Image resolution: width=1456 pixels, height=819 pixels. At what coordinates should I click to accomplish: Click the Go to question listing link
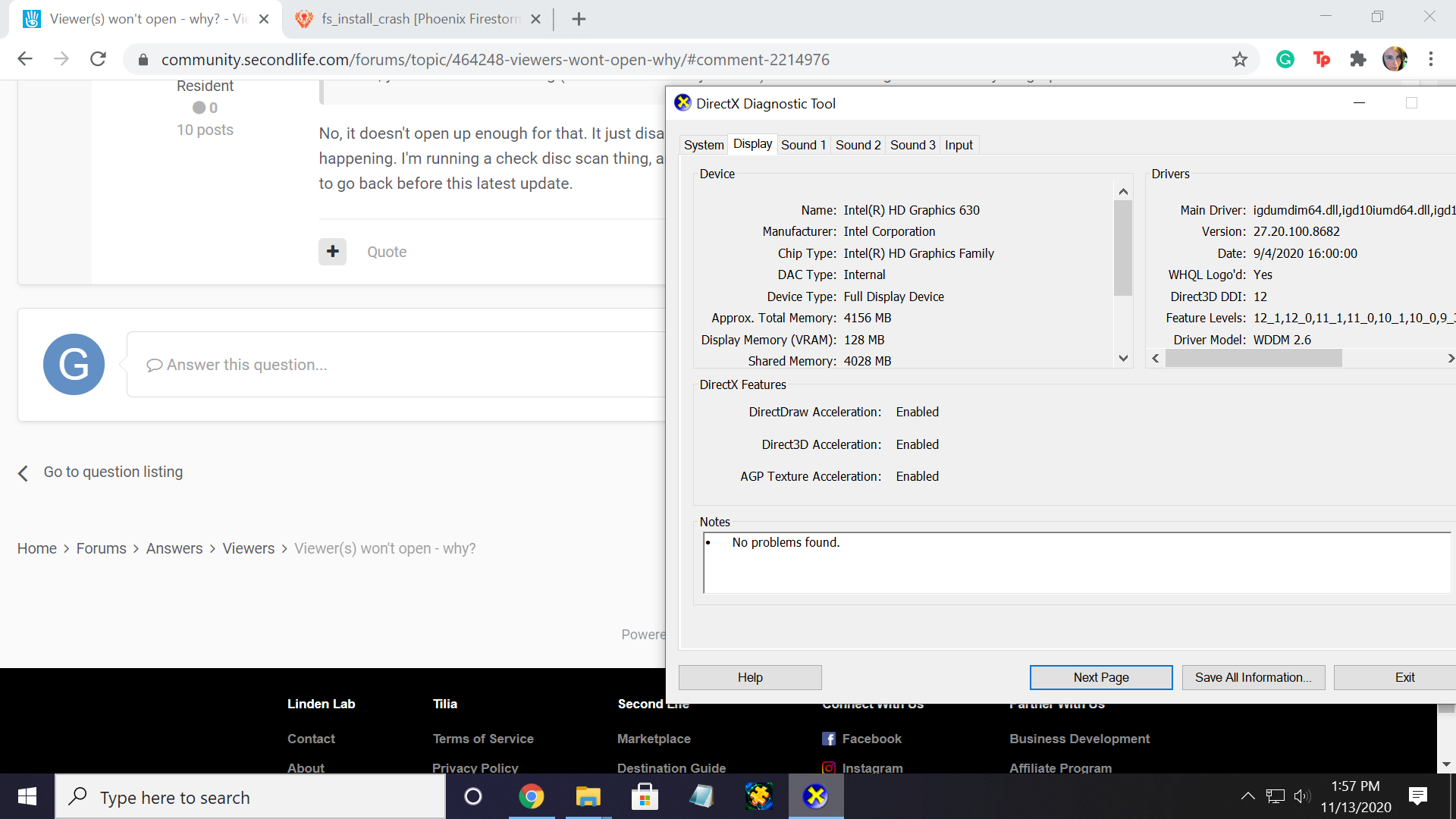tap(113, 472)
